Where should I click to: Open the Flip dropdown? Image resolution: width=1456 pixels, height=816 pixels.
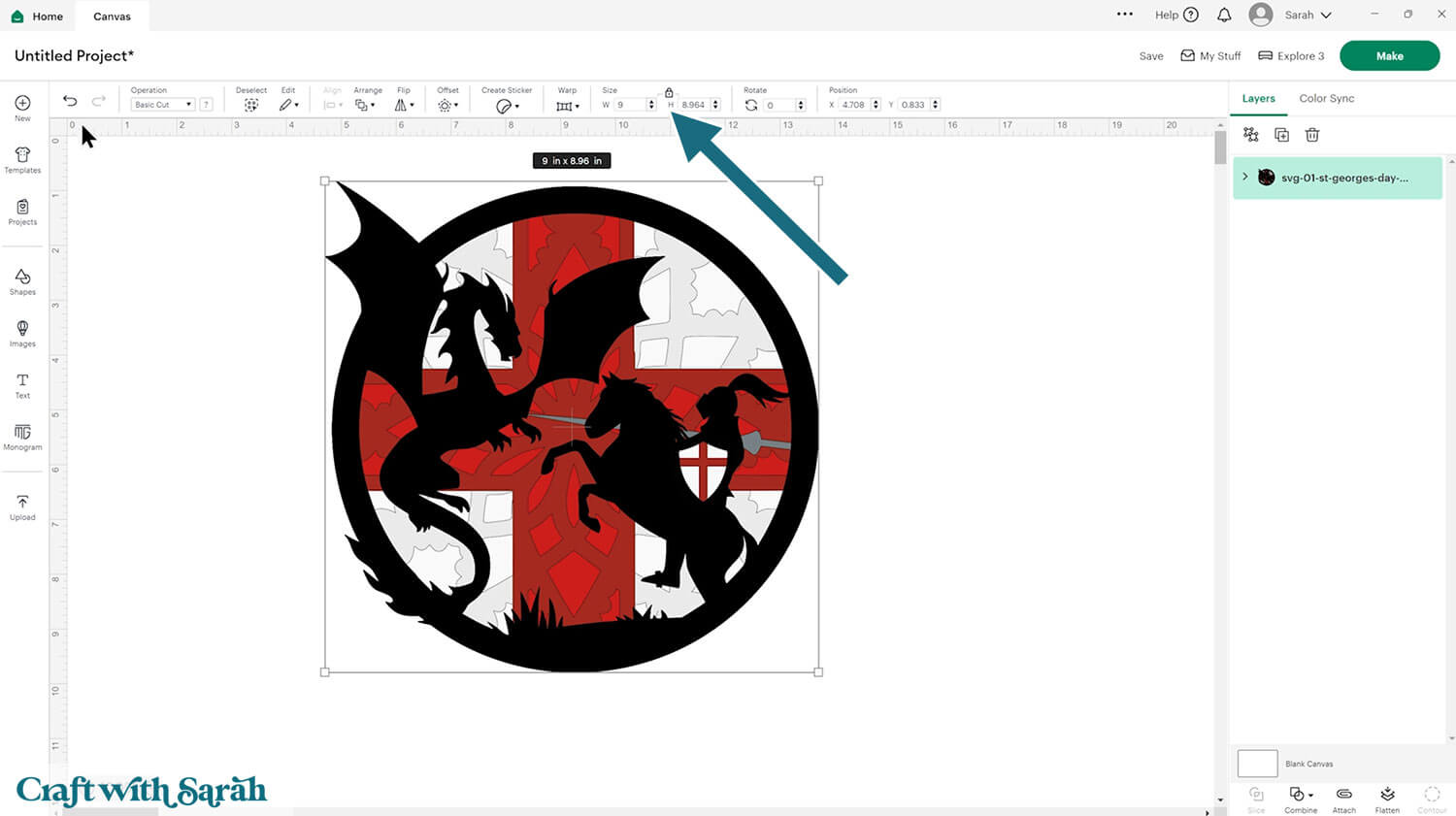[x=404, y=105]
